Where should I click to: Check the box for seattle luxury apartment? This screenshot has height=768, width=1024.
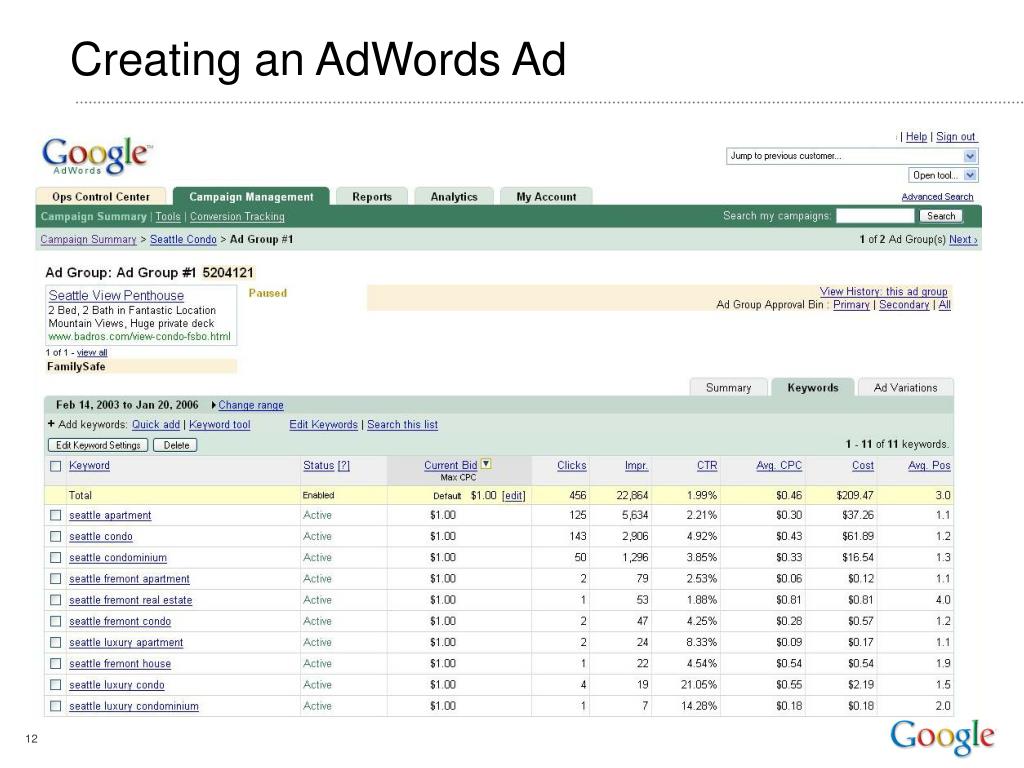tap(56, 643)
